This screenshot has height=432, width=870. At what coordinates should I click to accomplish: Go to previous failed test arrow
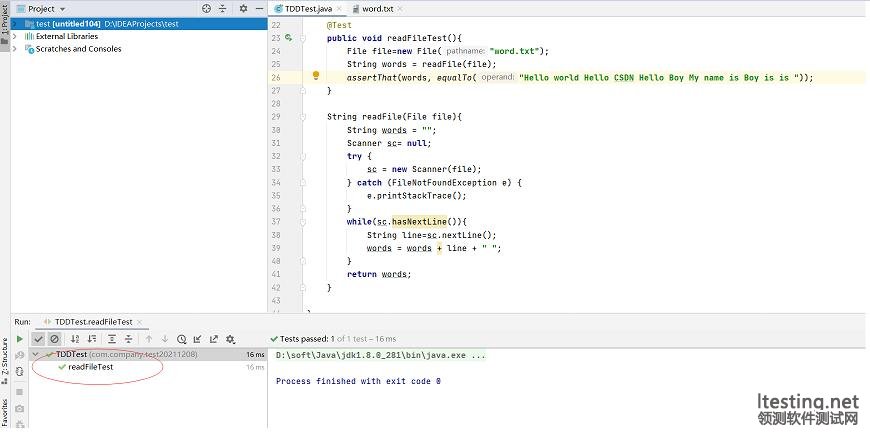[x=149, y=339]
